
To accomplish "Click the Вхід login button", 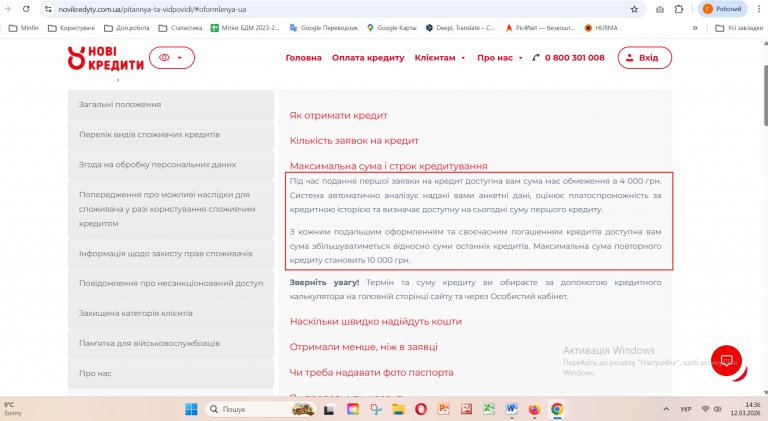I will click(x=645, y=58).
